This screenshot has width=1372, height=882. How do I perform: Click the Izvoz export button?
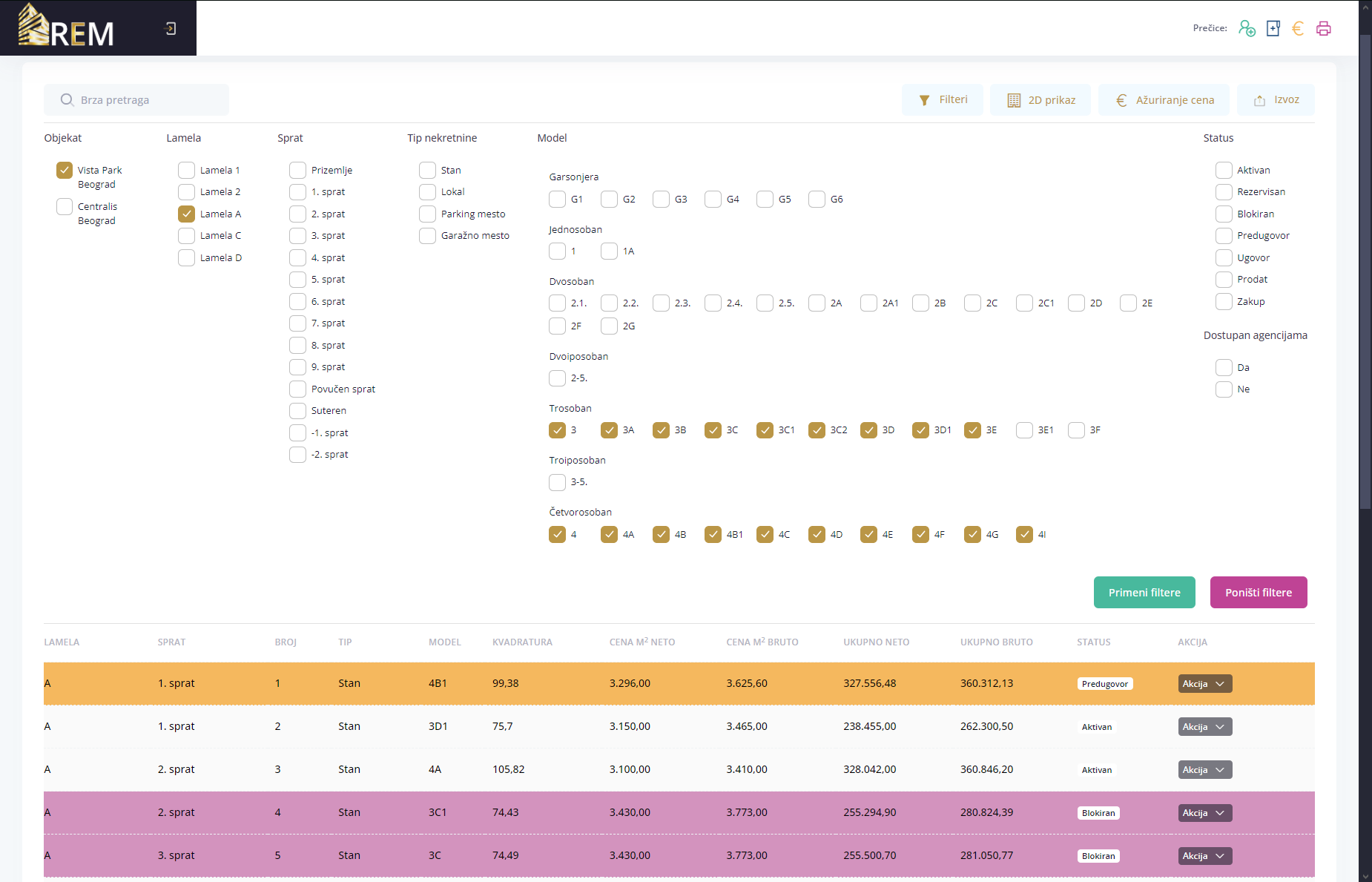click(x=1276, y=100)
